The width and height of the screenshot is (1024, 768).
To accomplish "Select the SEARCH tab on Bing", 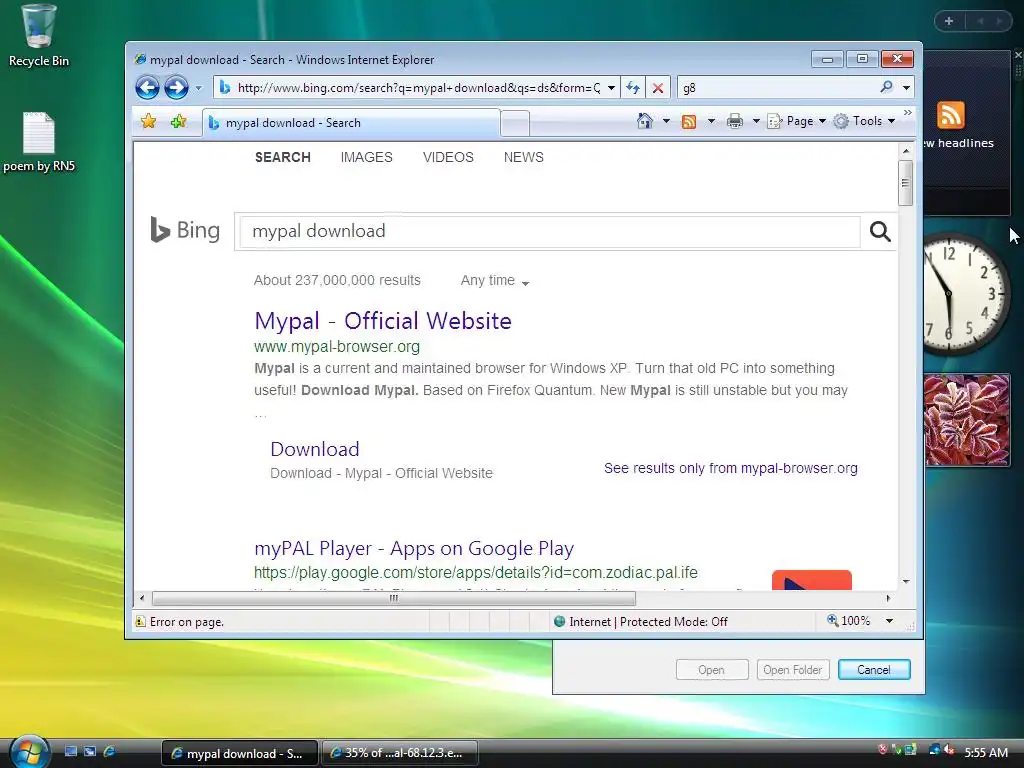I will click(283, 157).
